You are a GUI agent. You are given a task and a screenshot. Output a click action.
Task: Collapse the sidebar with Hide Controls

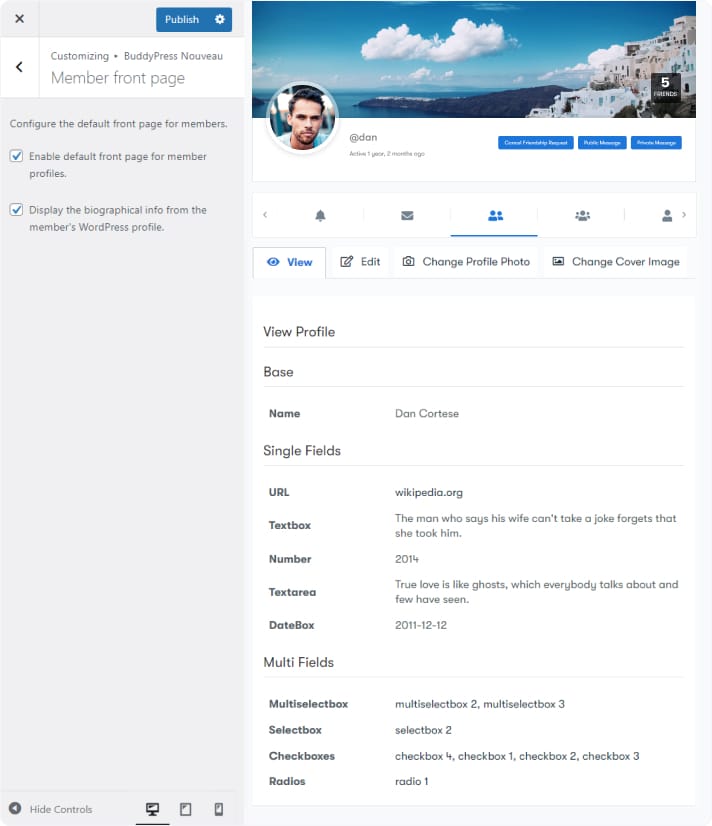pos(51,809)
